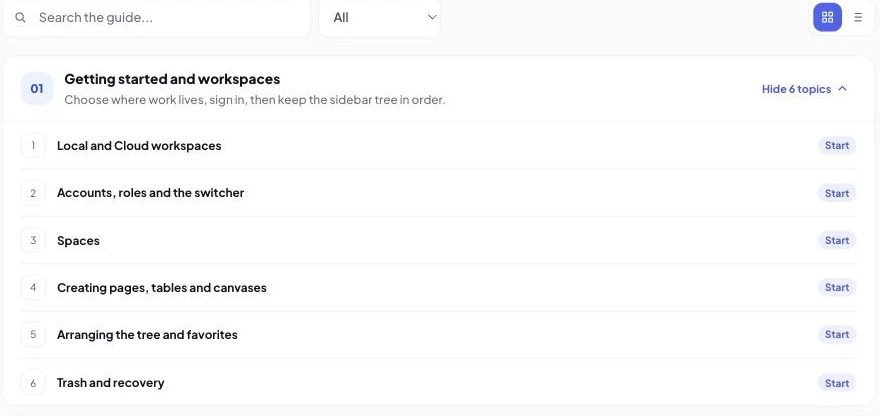Viewport: 880px width, 416px height.
Task: Focus the Search the guide field
Action: click(157, 17)
